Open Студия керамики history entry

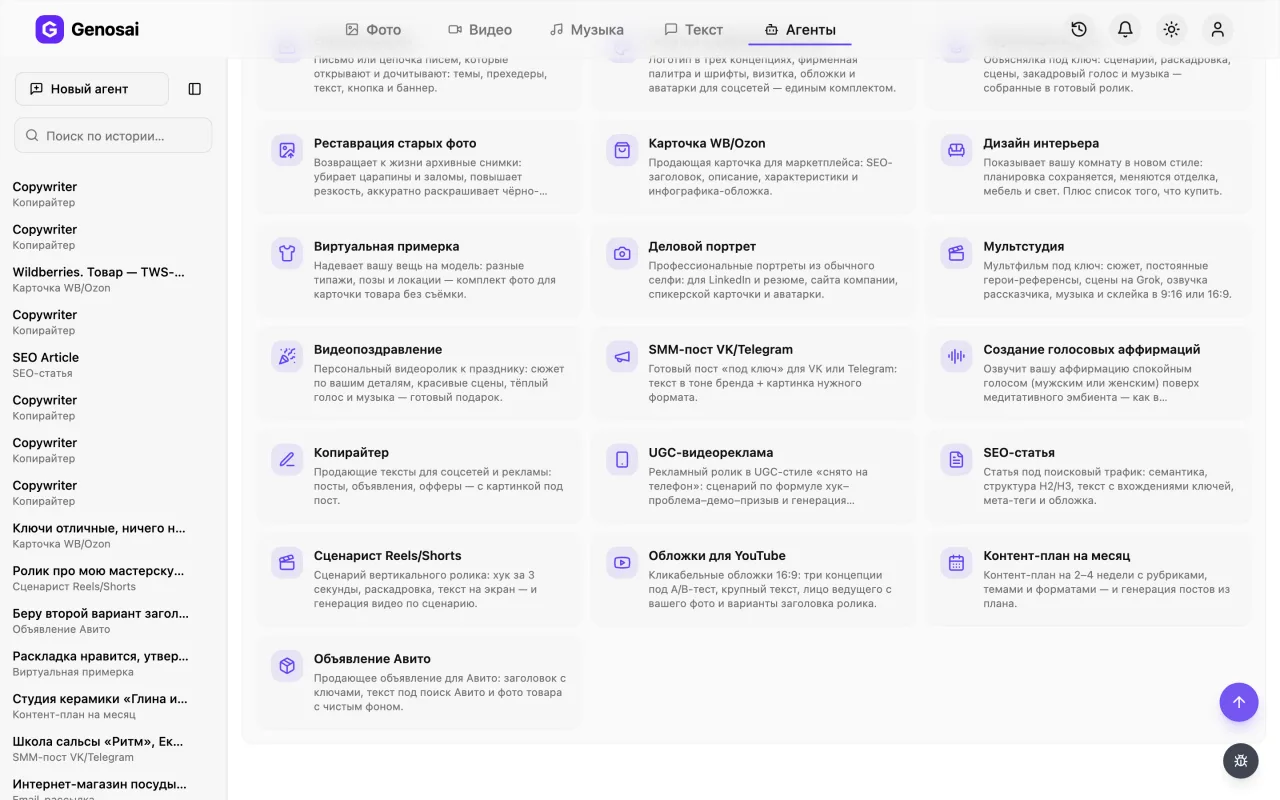[100, 706]
